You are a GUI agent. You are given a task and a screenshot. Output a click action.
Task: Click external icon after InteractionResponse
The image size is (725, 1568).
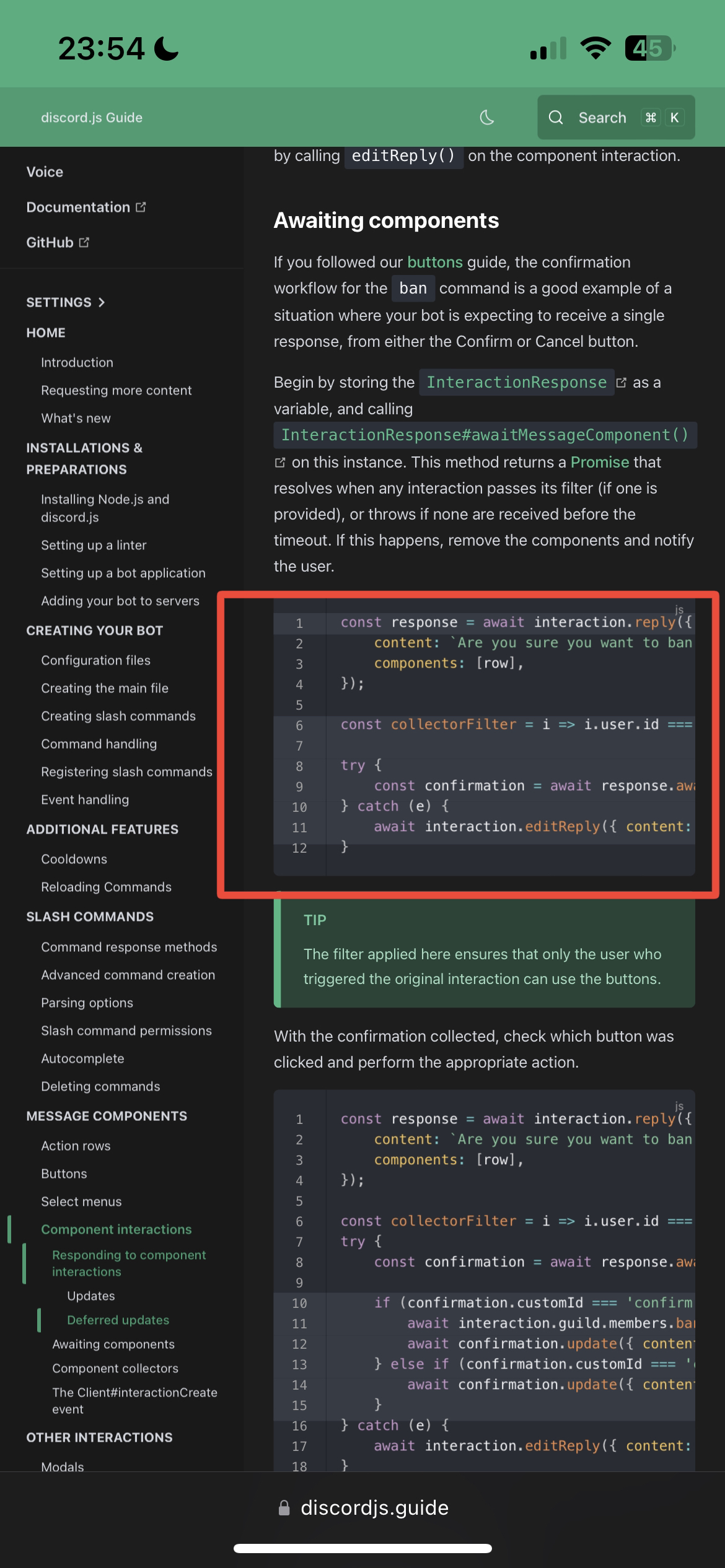tap(621, 383)
